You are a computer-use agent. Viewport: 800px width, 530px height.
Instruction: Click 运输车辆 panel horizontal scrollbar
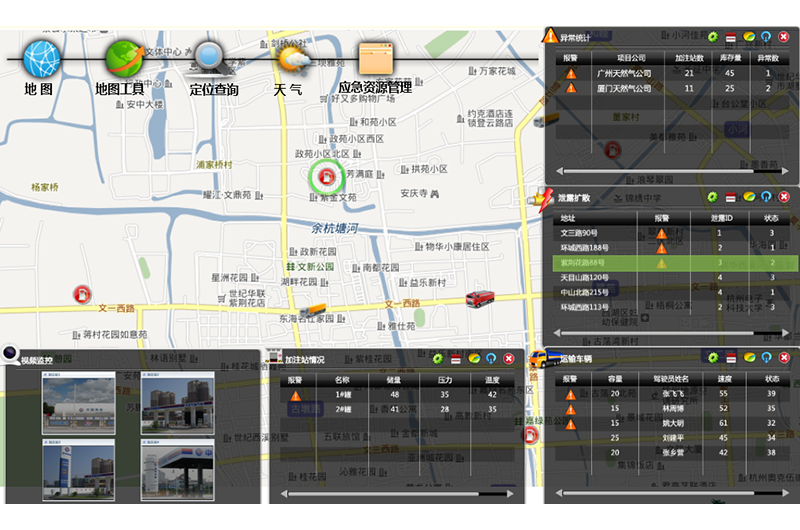[x=665, y=493]
